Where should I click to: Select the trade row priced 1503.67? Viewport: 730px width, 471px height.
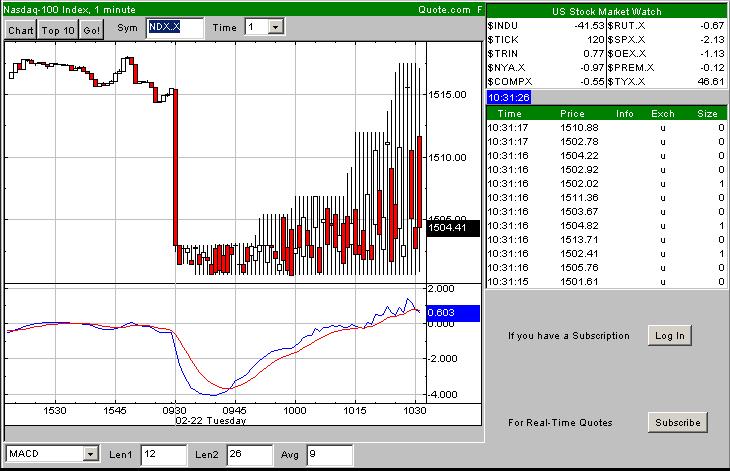606,211
